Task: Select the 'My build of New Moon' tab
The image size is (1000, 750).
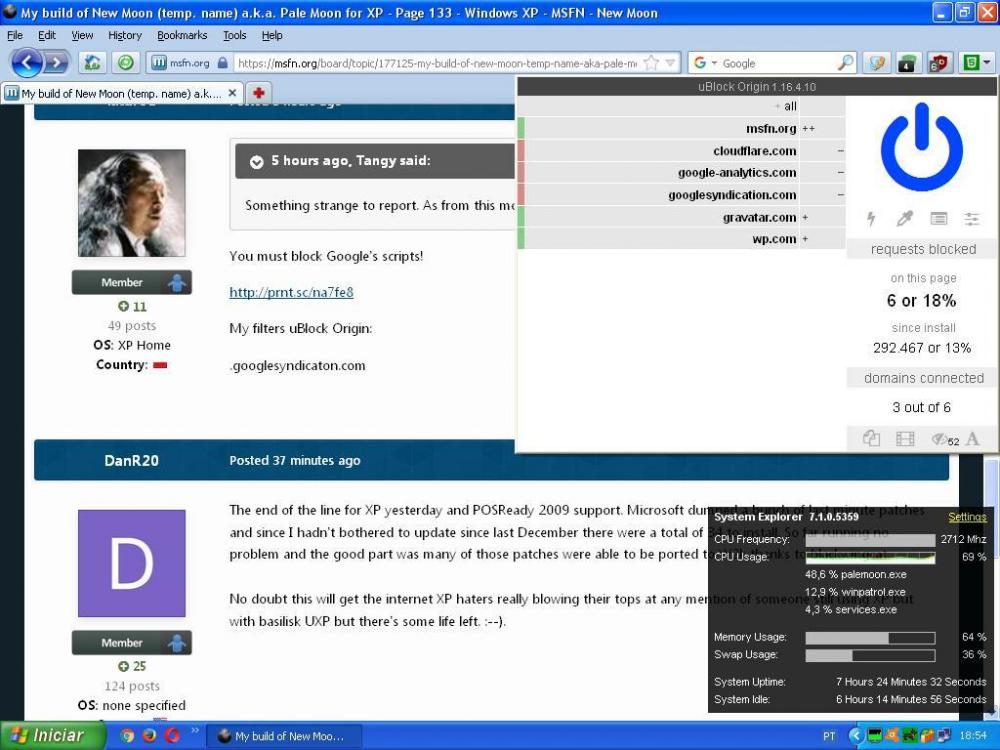Action: (121, 93)
